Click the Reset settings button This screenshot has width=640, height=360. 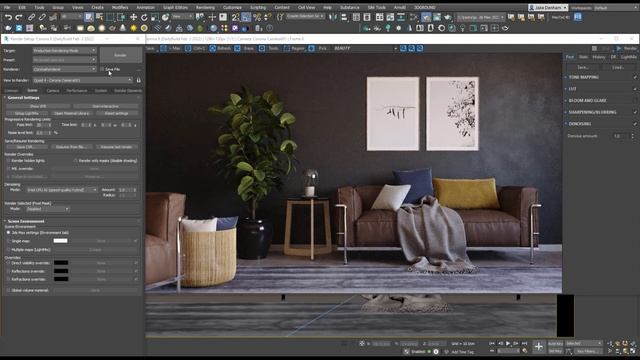(116, 113)
